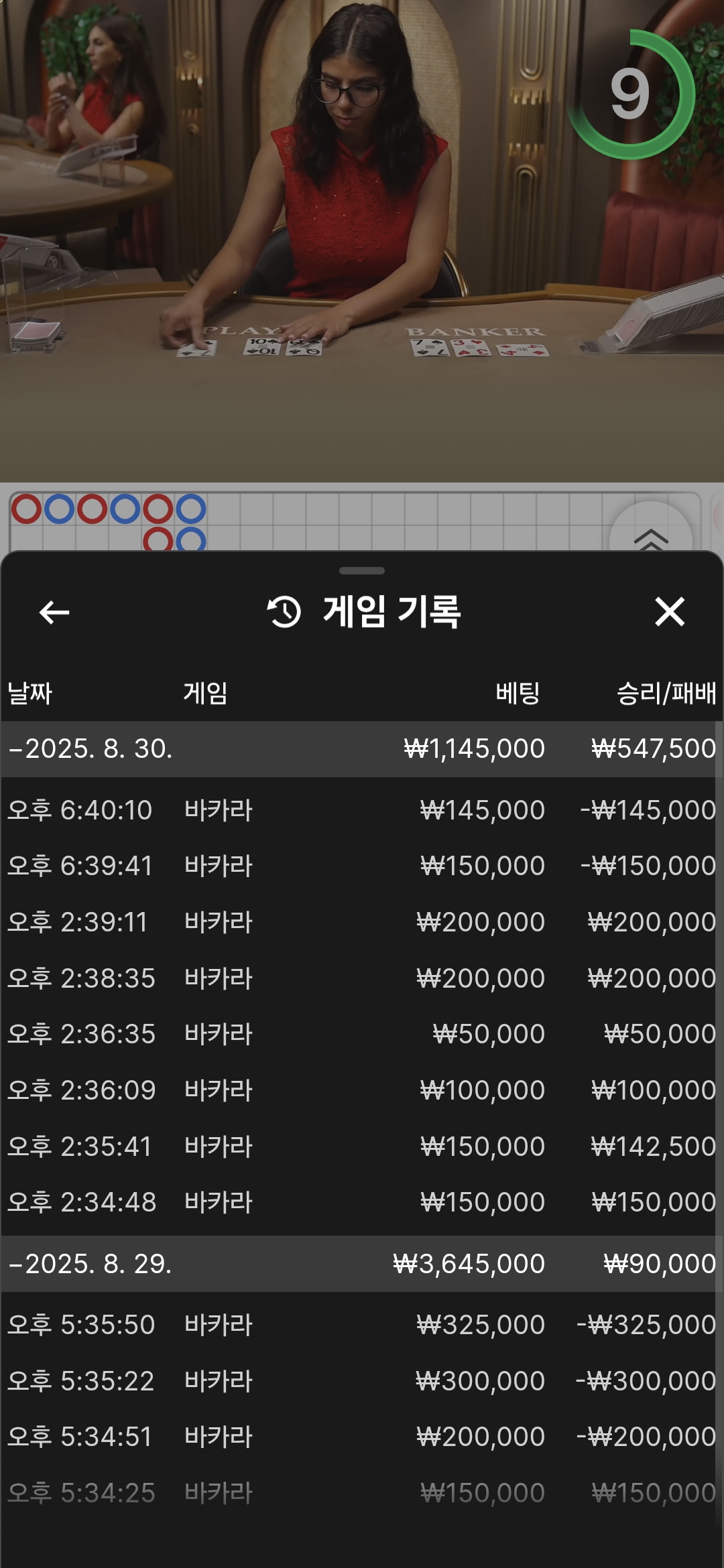Open the 오후 2:36:35 바카라 record

[362, 1034]
